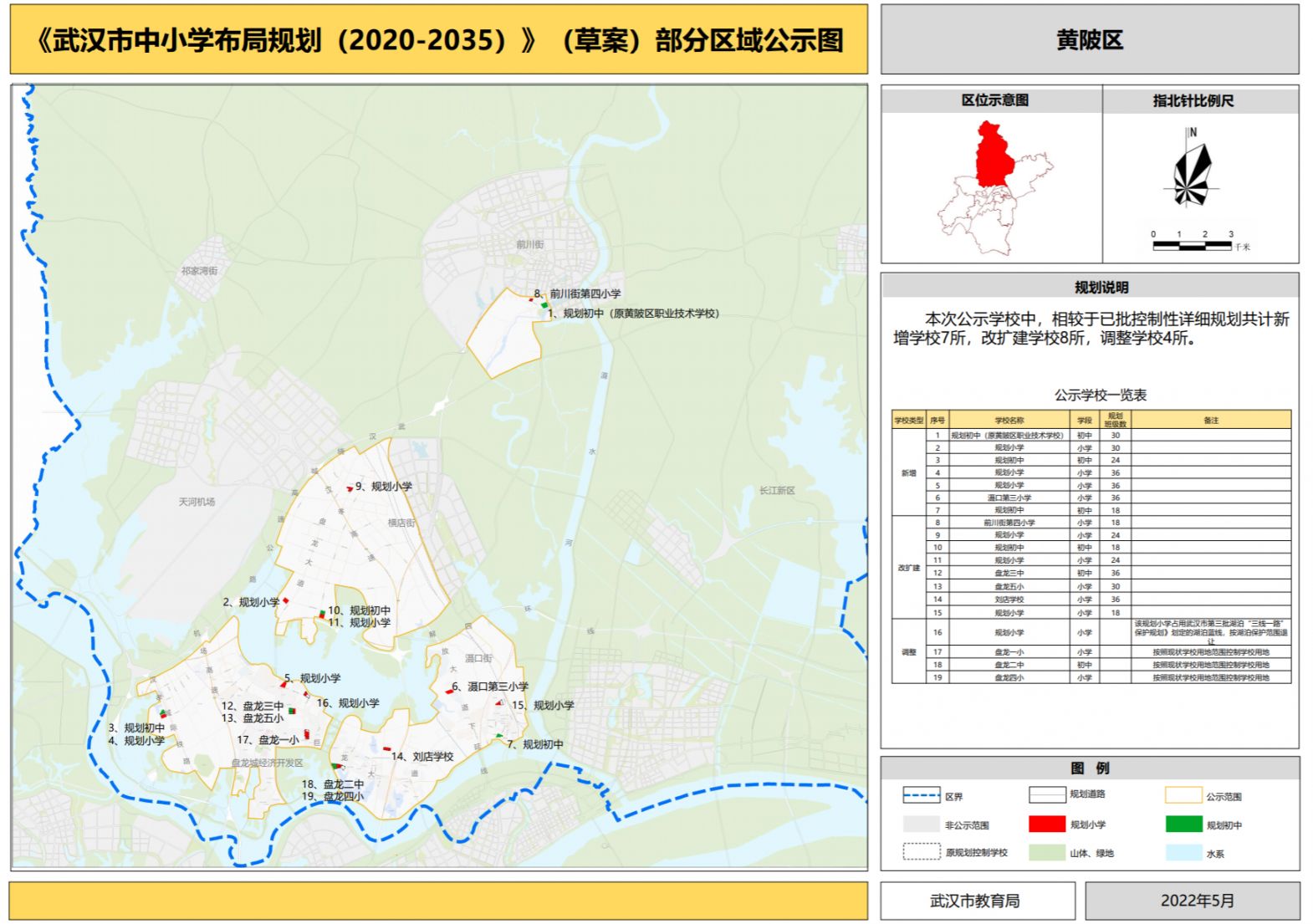
Task: Click map label 8、前川街第四小学
Action: 578,294
